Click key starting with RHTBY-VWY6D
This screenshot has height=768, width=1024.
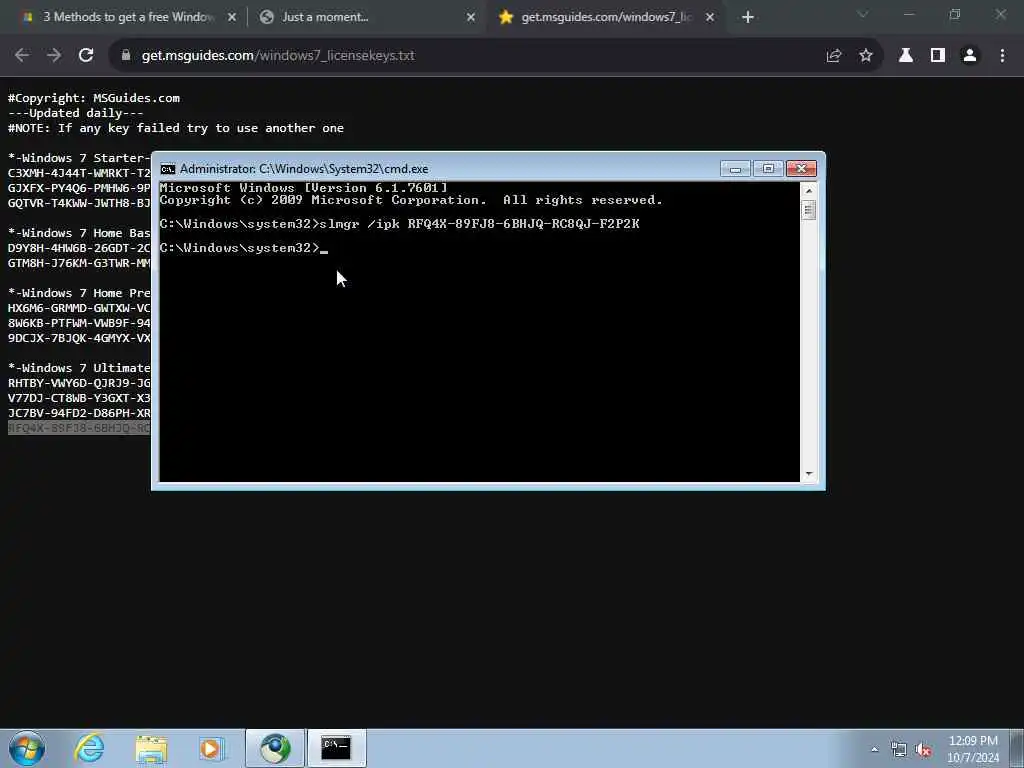[x=79, y=383]
